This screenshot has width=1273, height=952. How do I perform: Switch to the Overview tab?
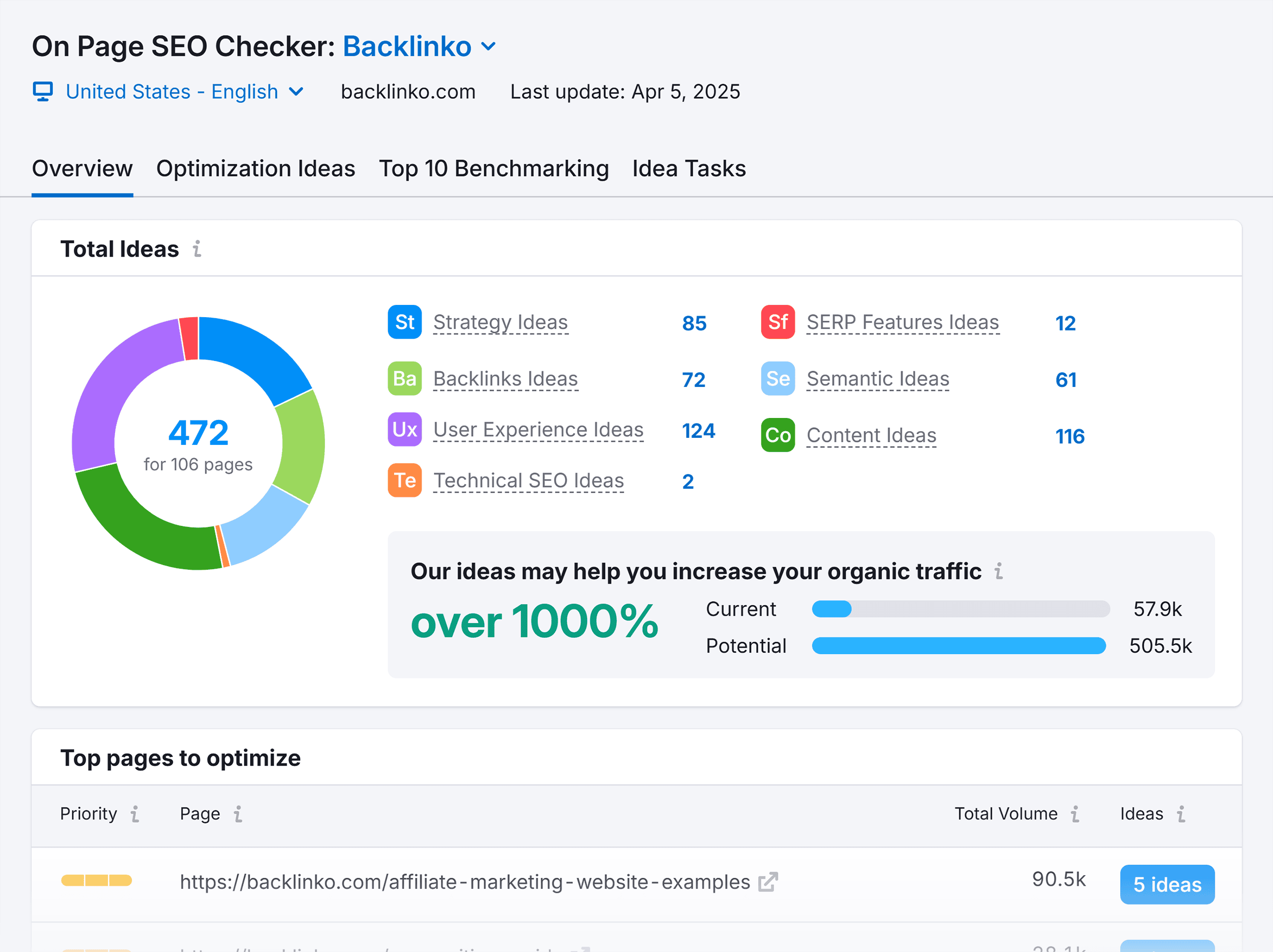point(82,169)
